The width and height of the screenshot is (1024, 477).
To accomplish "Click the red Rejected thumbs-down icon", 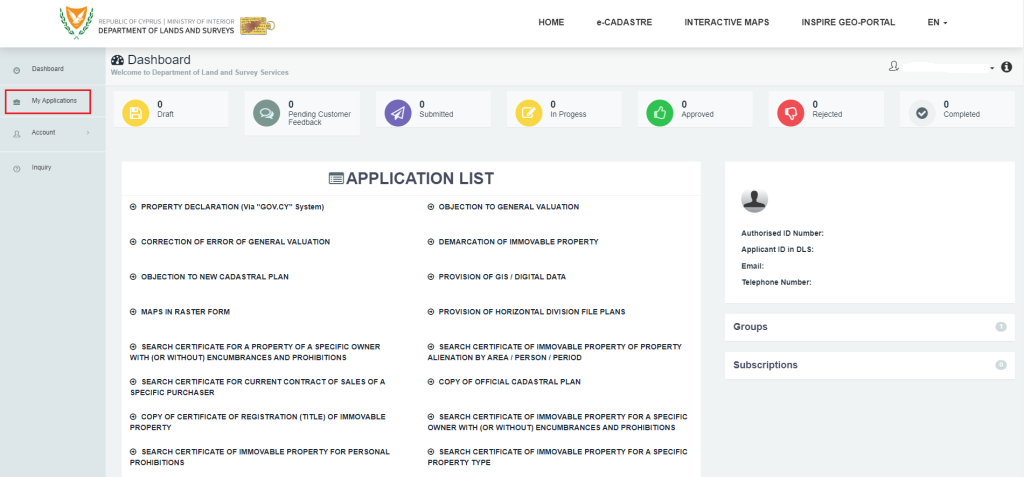I will coord(791,113).
